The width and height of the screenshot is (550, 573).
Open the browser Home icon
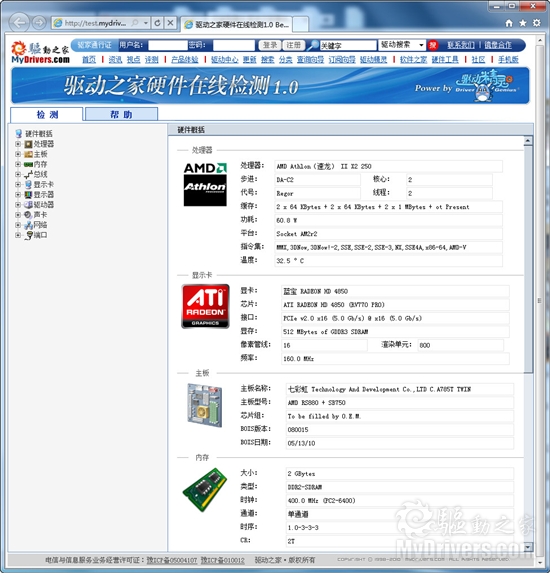point(509,23)
